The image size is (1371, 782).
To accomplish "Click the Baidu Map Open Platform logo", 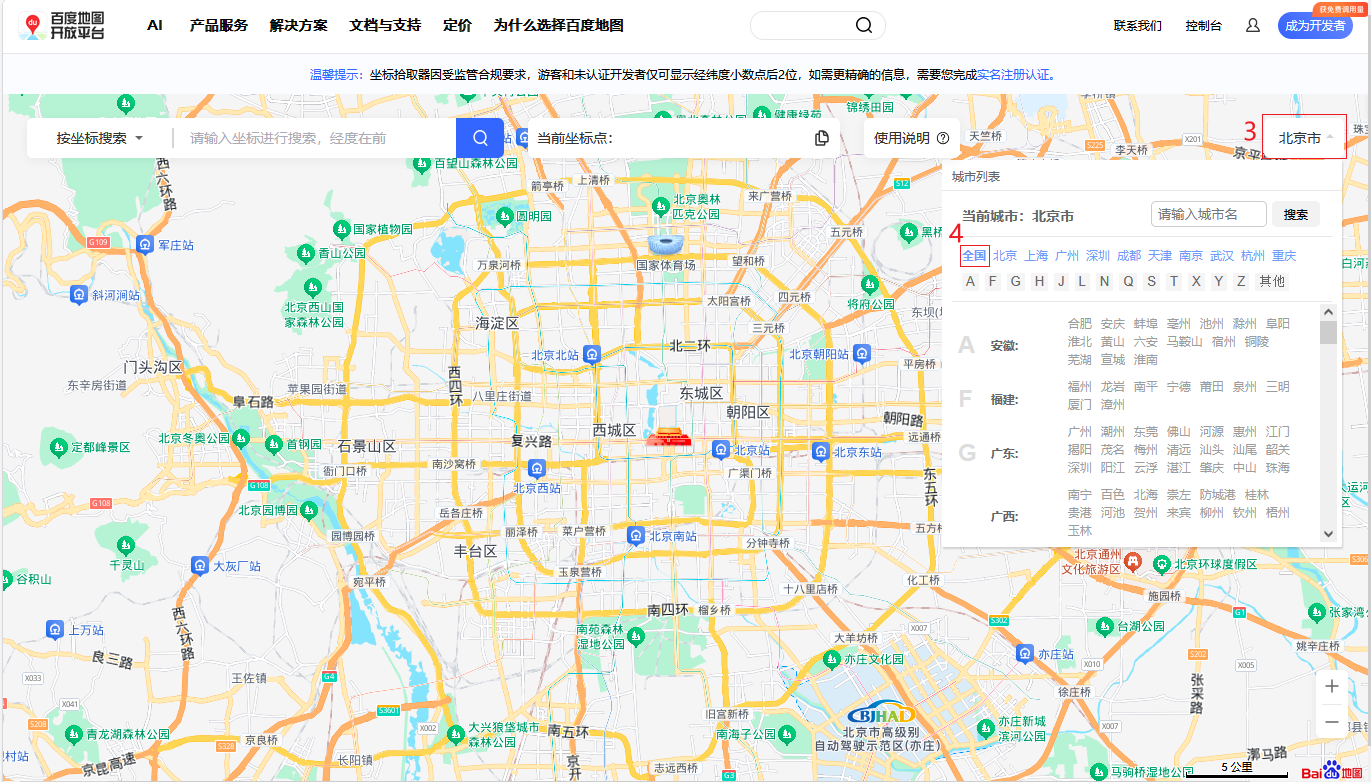I will click(61, 26).
